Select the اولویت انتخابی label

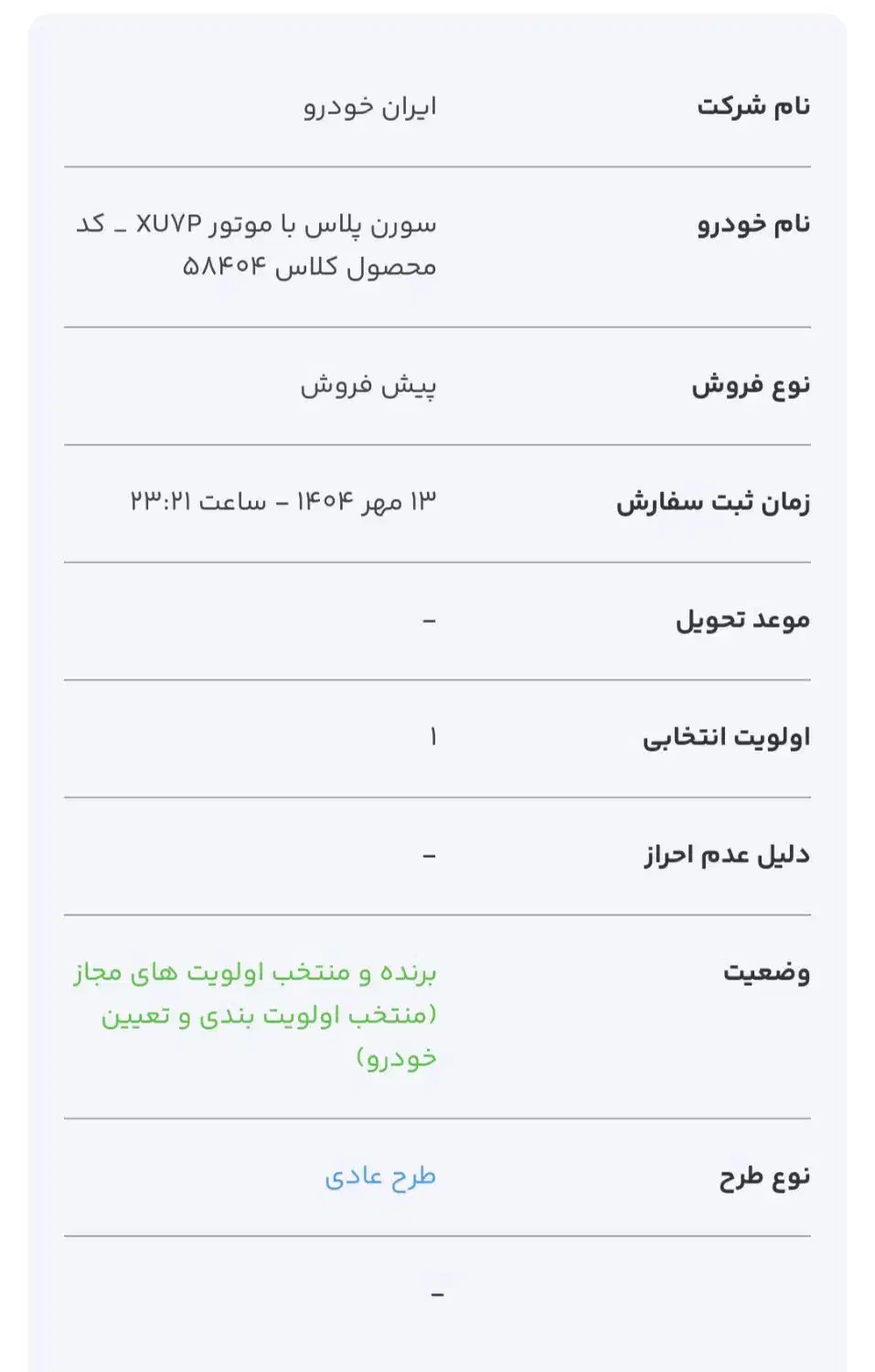(x=726, y=737)
